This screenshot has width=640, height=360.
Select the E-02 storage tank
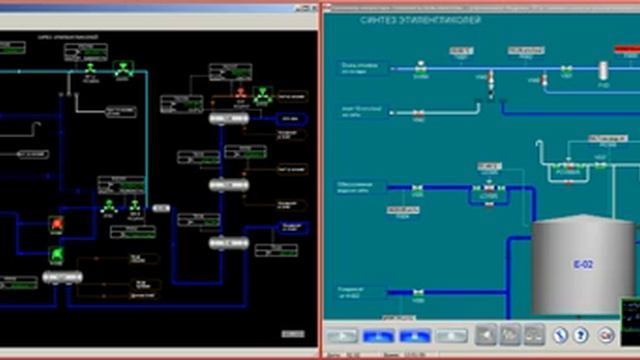(x=584, y=264)
